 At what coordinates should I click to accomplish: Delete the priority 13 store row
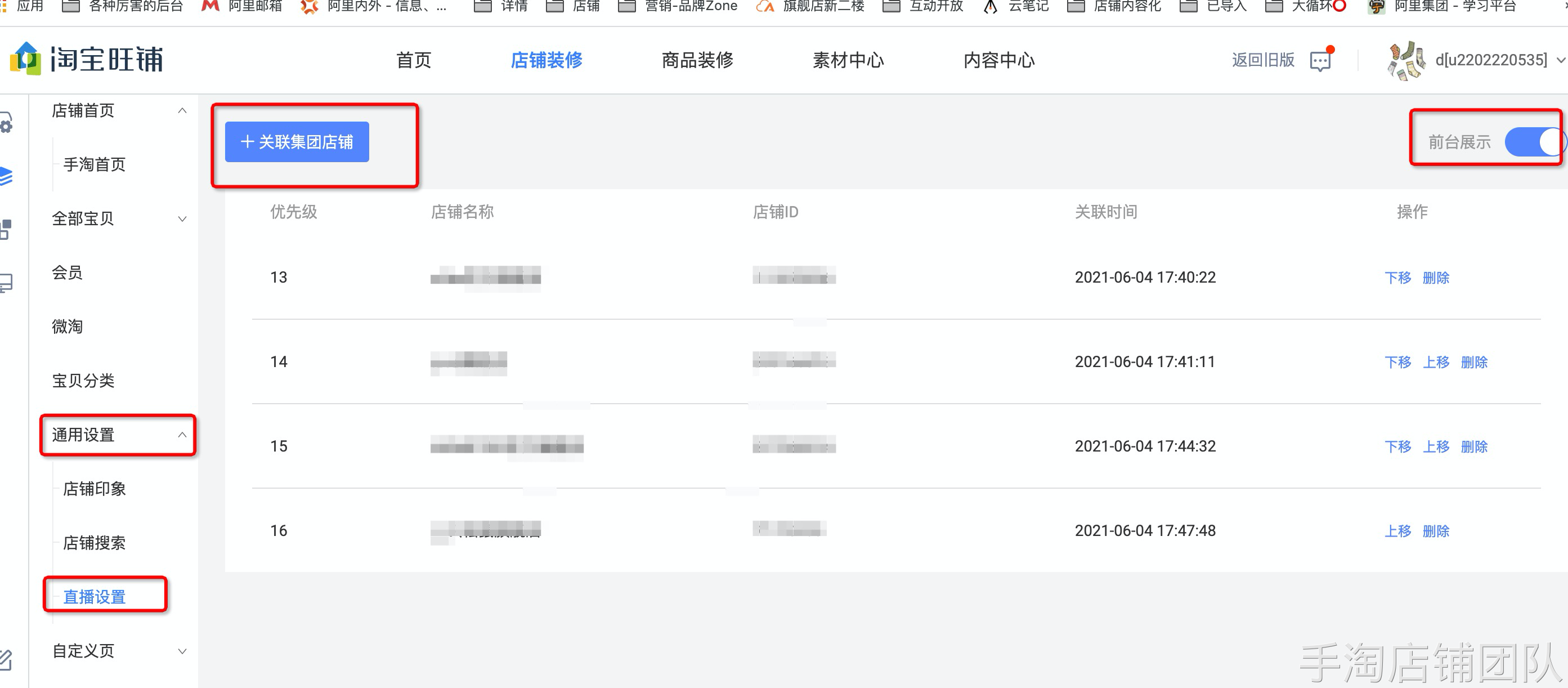click(x=1435, y=278)
